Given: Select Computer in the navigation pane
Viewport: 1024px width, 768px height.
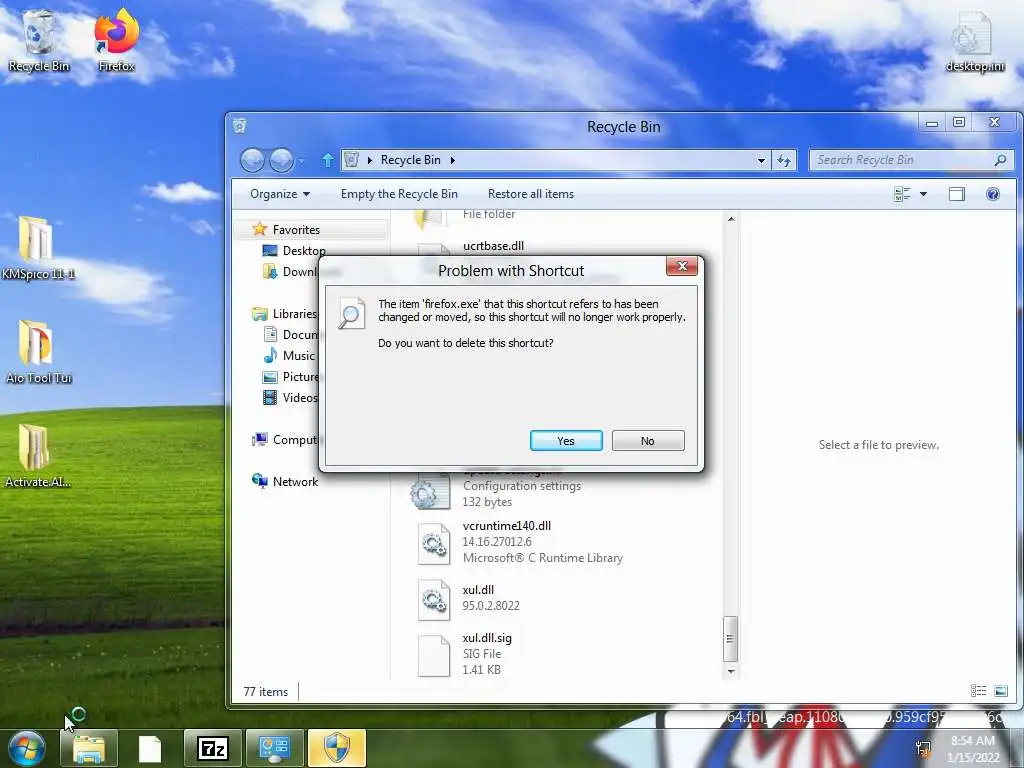Looking at the screenshot, I should [x=284, y=440].
